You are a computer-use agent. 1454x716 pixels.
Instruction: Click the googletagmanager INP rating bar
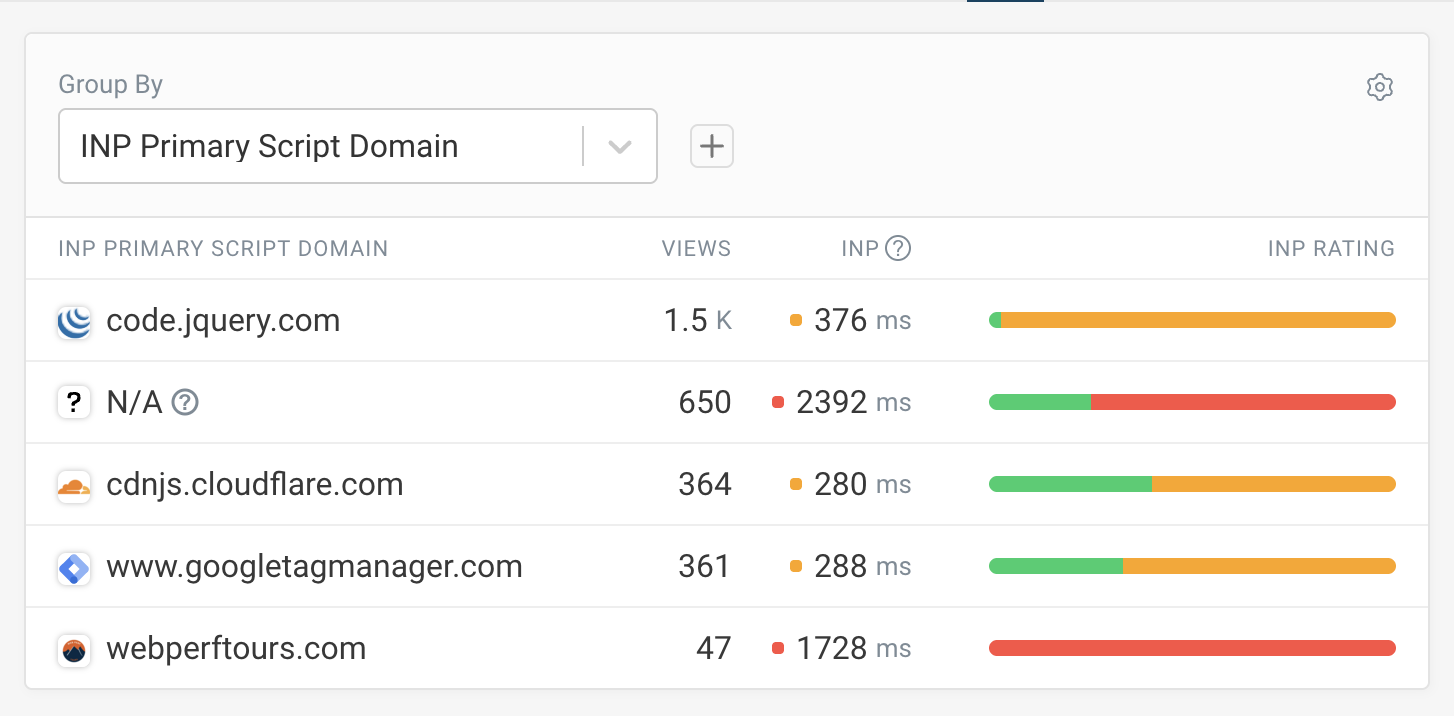[x=1192, y=566]
